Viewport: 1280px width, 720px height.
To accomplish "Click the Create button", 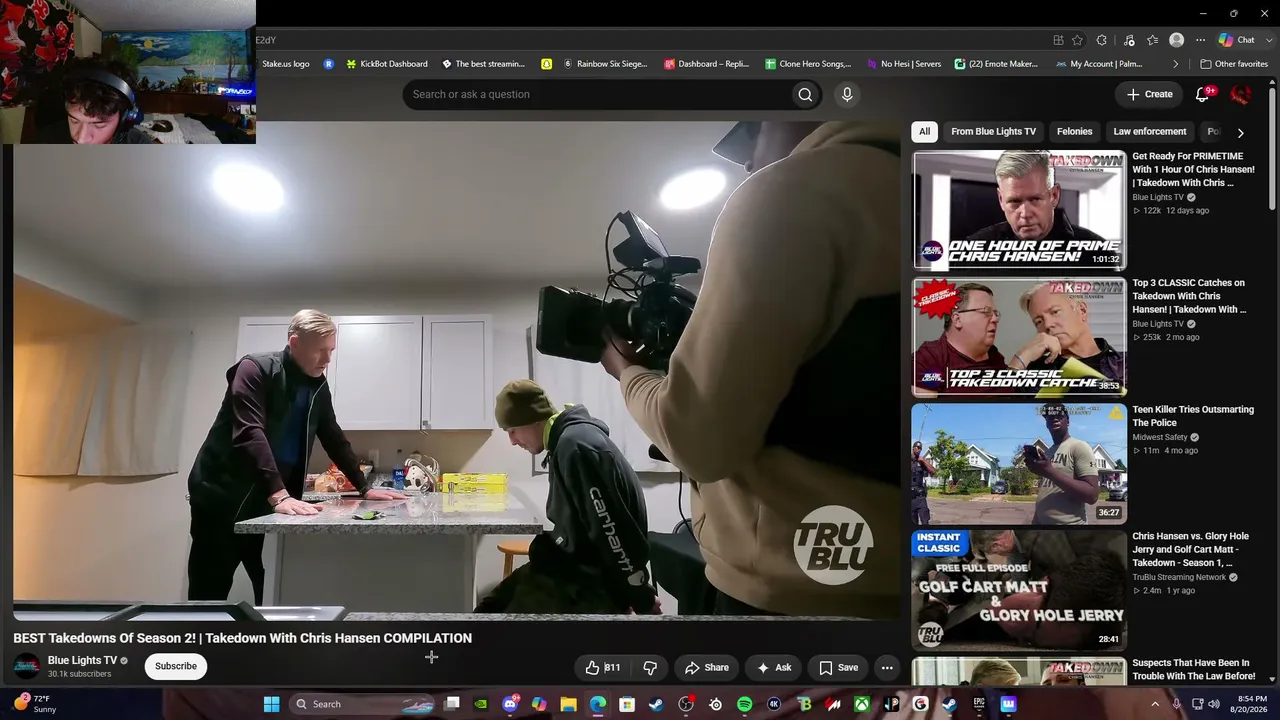I will point(1149,95).
